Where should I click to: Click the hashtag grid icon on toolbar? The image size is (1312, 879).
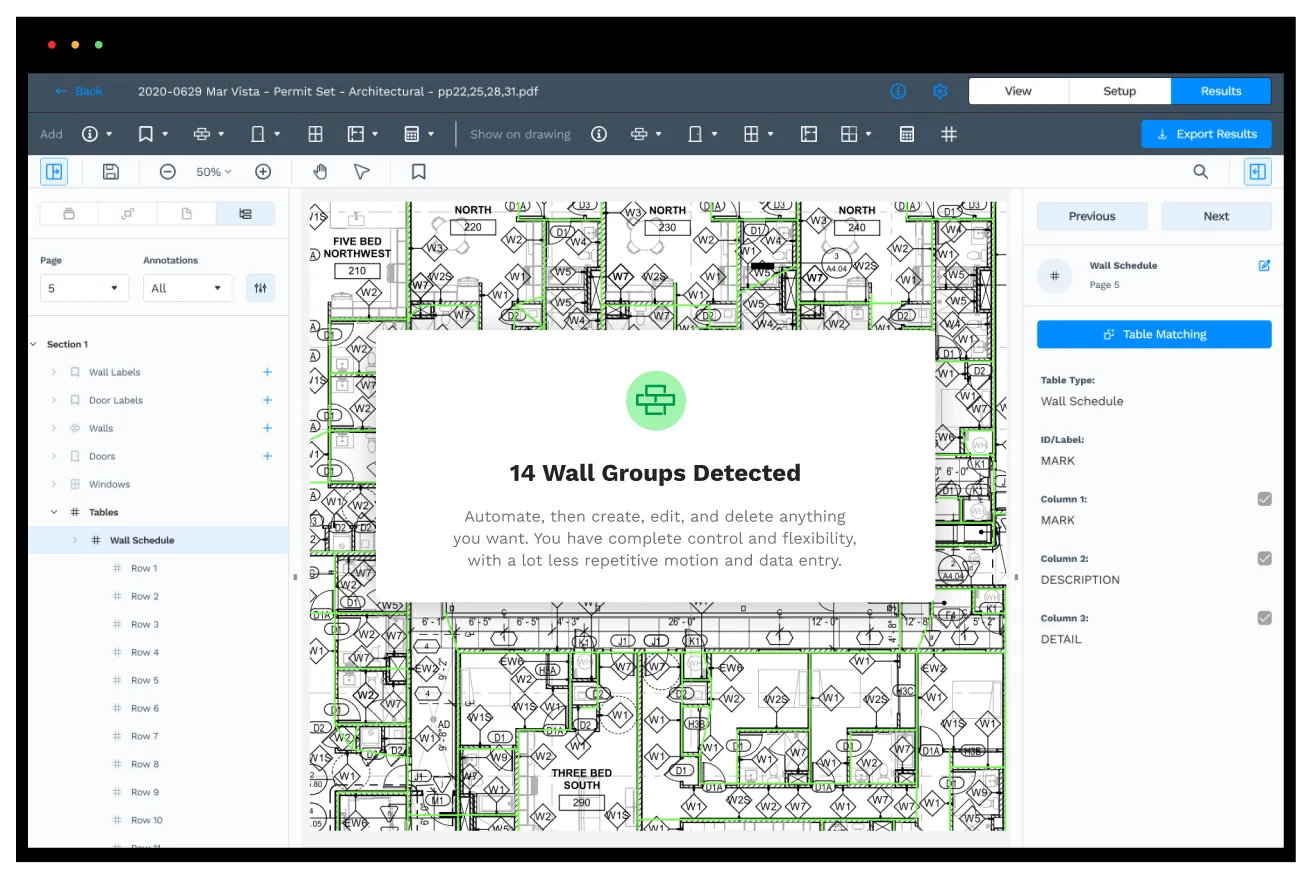coord(948,133)
